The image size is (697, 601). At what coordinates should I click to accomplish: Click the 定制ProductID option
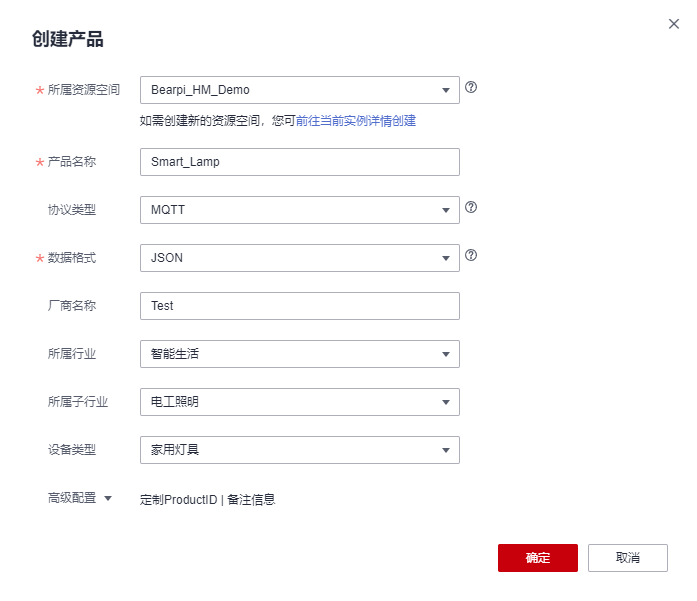[179, 500]
